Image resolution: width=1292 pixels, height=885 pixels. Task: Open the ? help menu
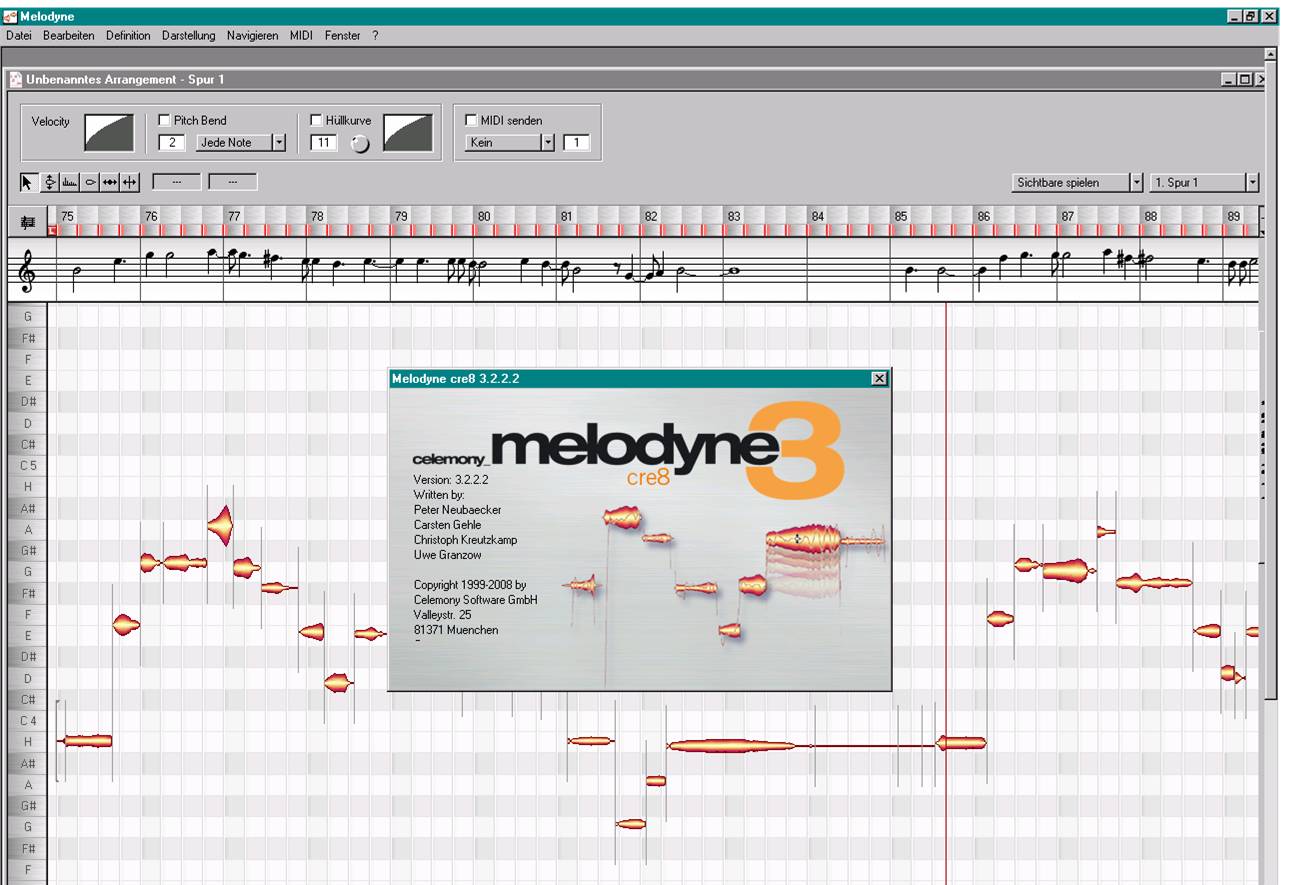(375, 35)
